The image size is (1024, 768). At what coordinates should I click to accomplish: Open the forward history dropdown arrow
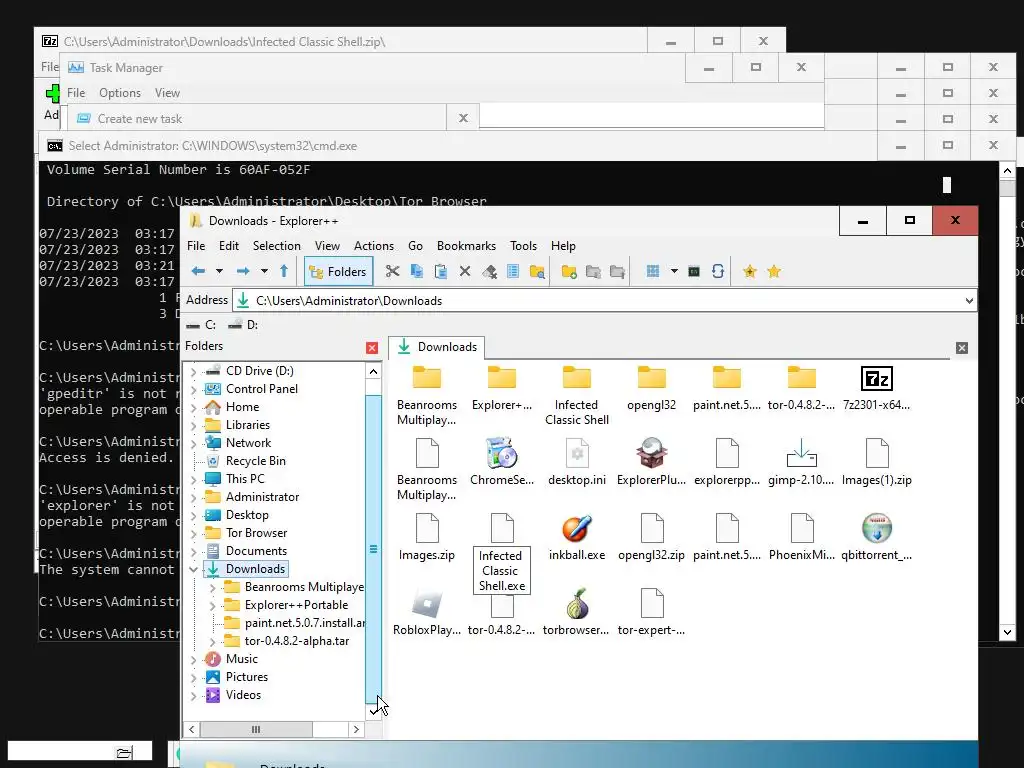(x=264, y=271)
